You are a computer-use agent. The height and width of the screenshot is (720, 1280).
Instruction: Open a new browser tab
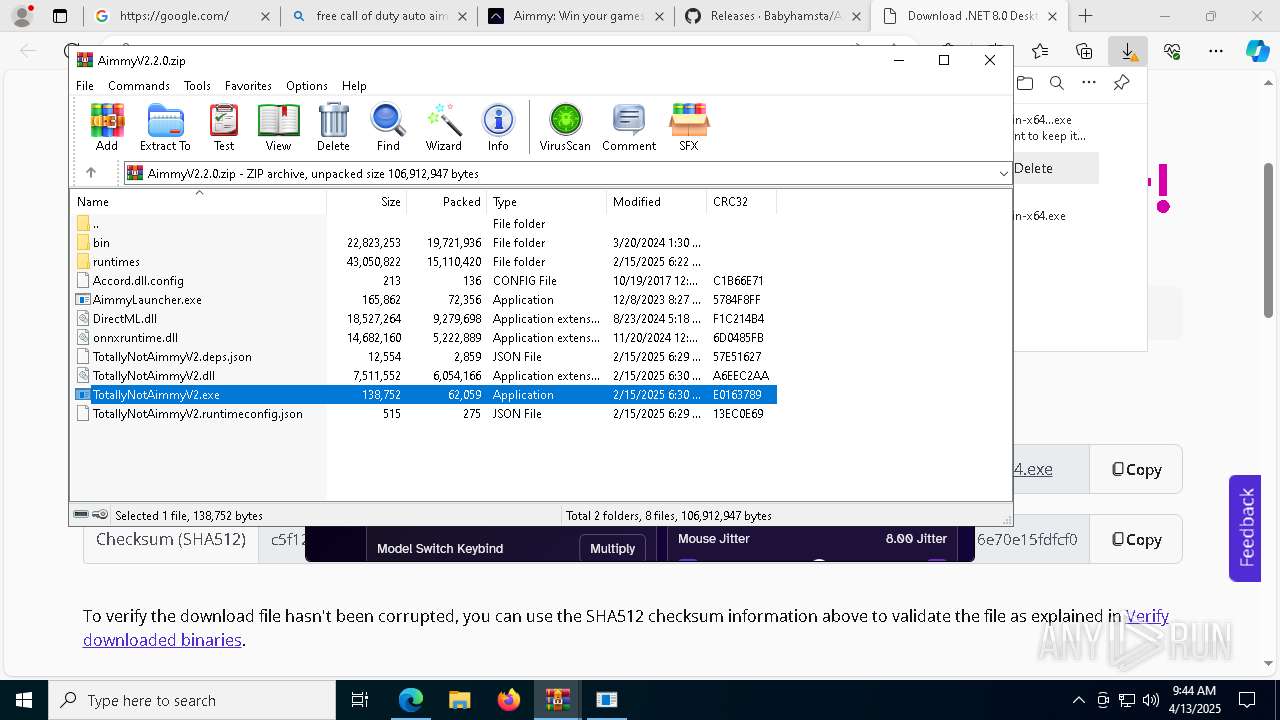click(1086, 16)
